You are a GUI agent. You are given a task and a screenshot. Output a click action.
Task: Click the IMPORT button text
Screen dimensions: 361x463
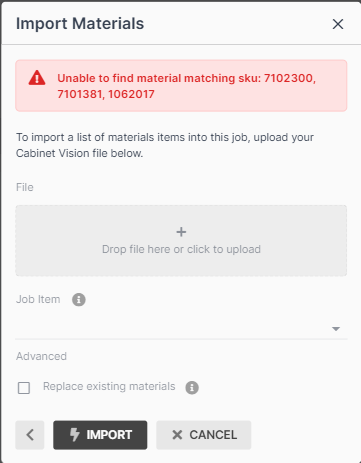pyautogui.click(x=109, y=435)
